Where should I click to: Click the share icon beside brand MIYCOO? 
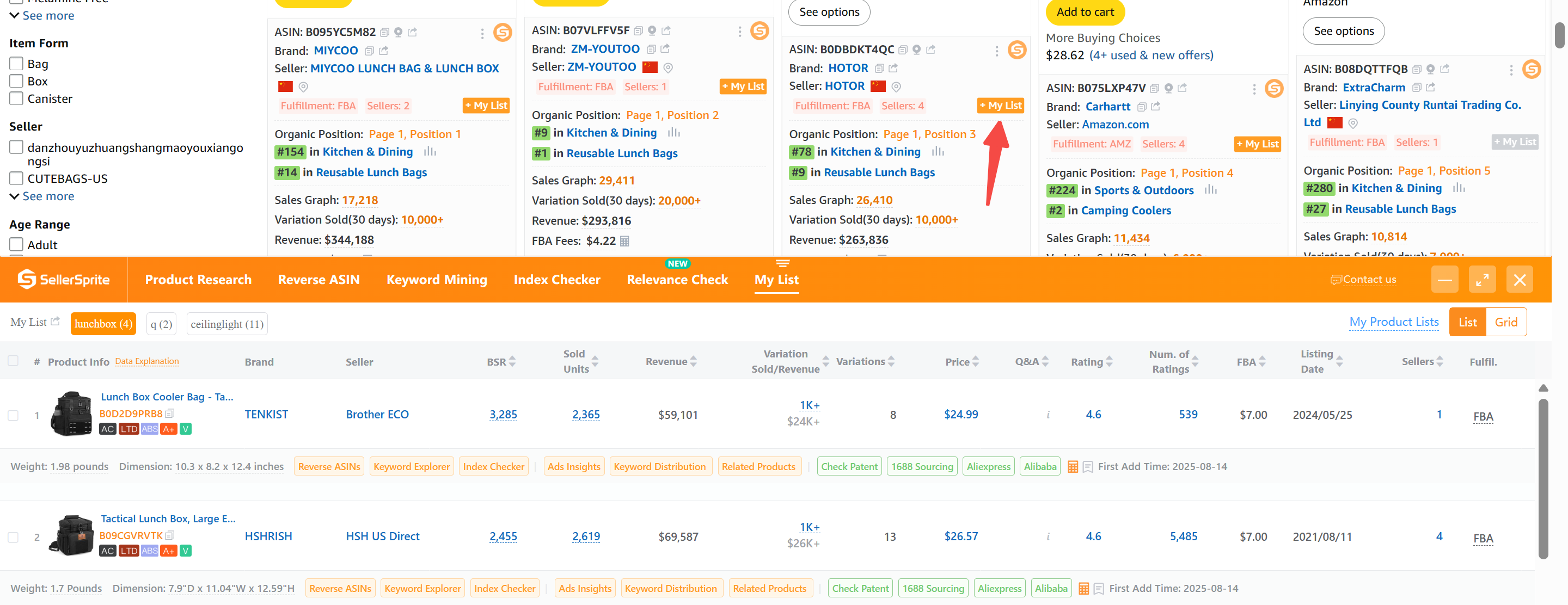pos(383,51)
